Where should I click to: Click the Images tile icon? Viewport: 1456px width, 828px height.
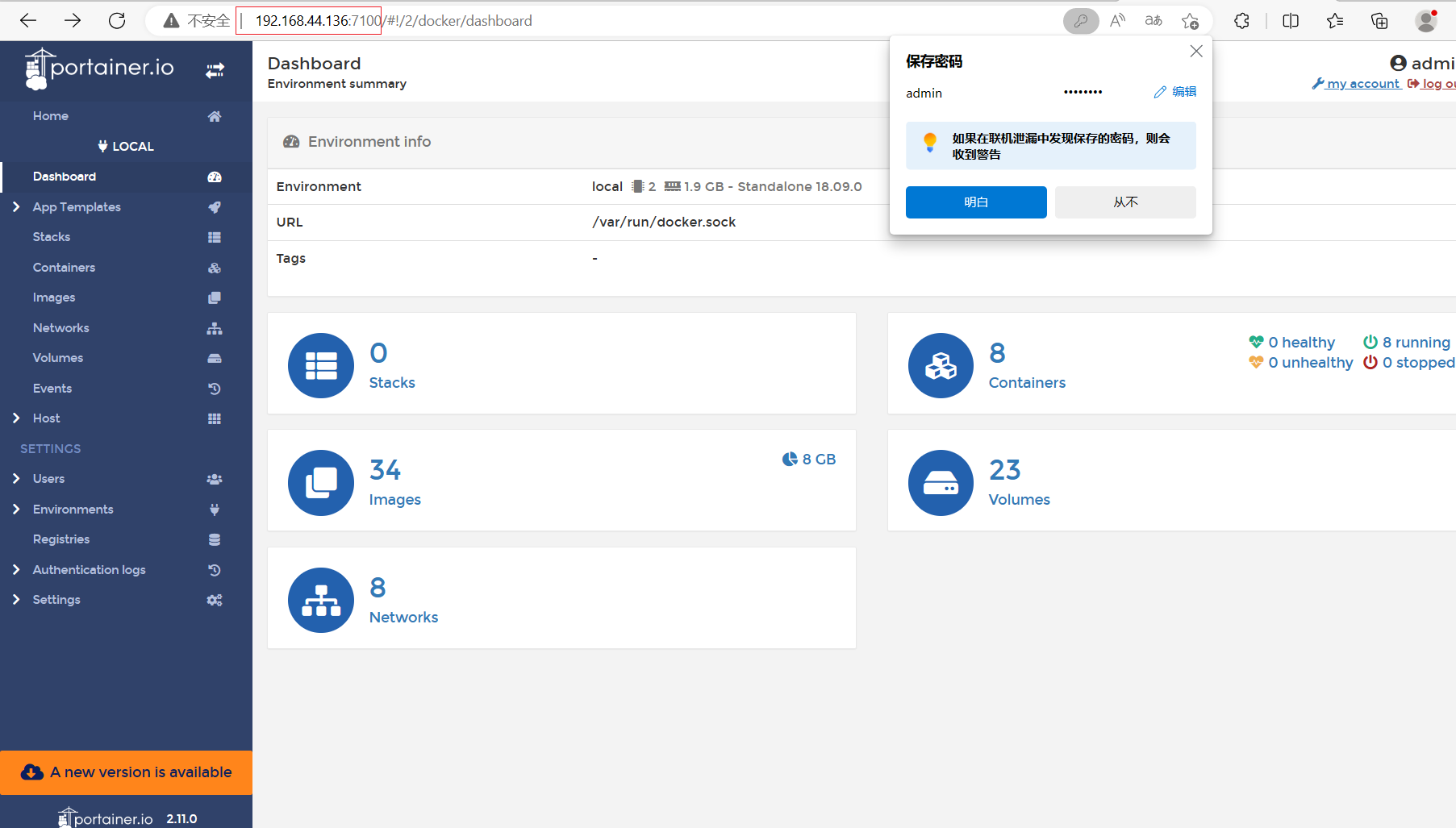tap(321, 483)
